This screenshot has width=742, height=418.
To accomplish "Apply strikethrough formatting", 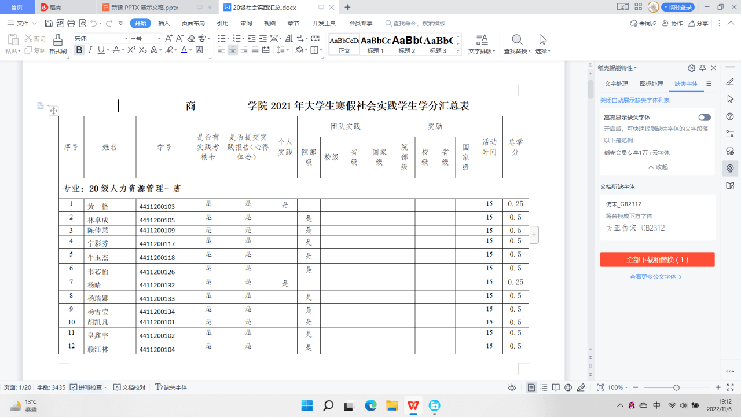I will [x=116, y=50].
